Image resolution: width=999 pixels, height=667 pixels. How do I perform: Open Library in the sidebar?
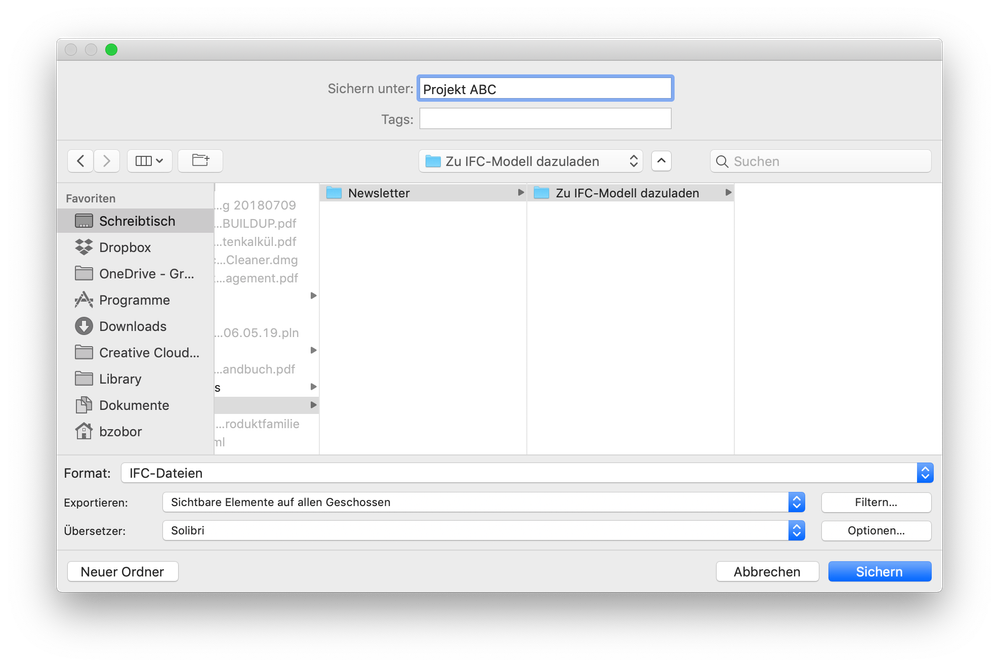click(135, 379)
